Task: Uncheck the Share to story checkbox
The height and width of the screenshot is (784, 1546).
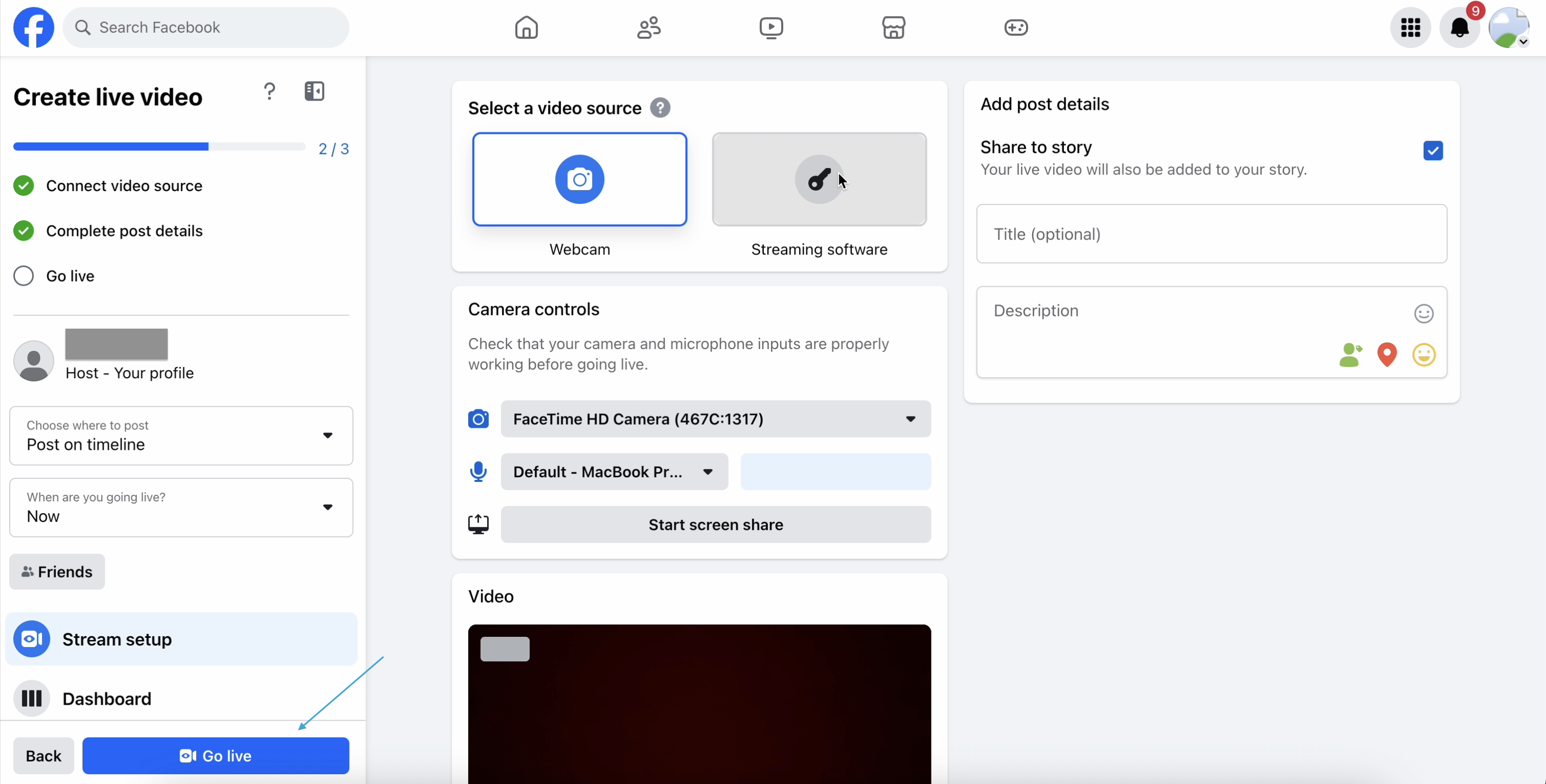Action: 1433,151
